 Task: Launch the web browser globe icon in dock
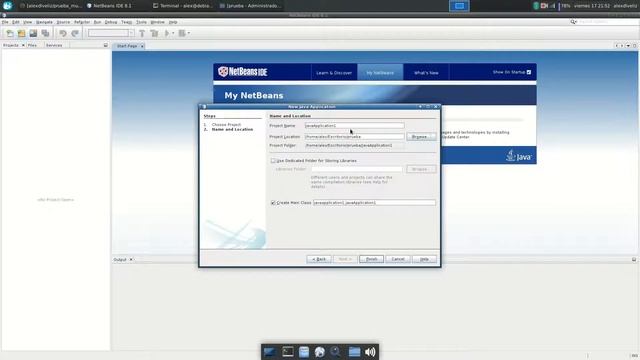pos(320,352)
